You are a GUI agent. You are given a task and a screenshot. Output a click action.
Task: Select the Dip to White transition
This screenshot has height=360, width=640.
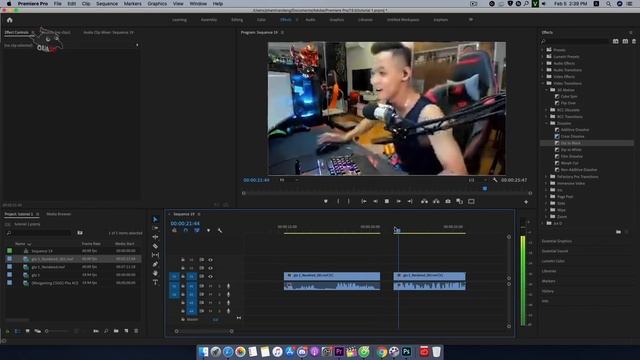pos(571,150)
